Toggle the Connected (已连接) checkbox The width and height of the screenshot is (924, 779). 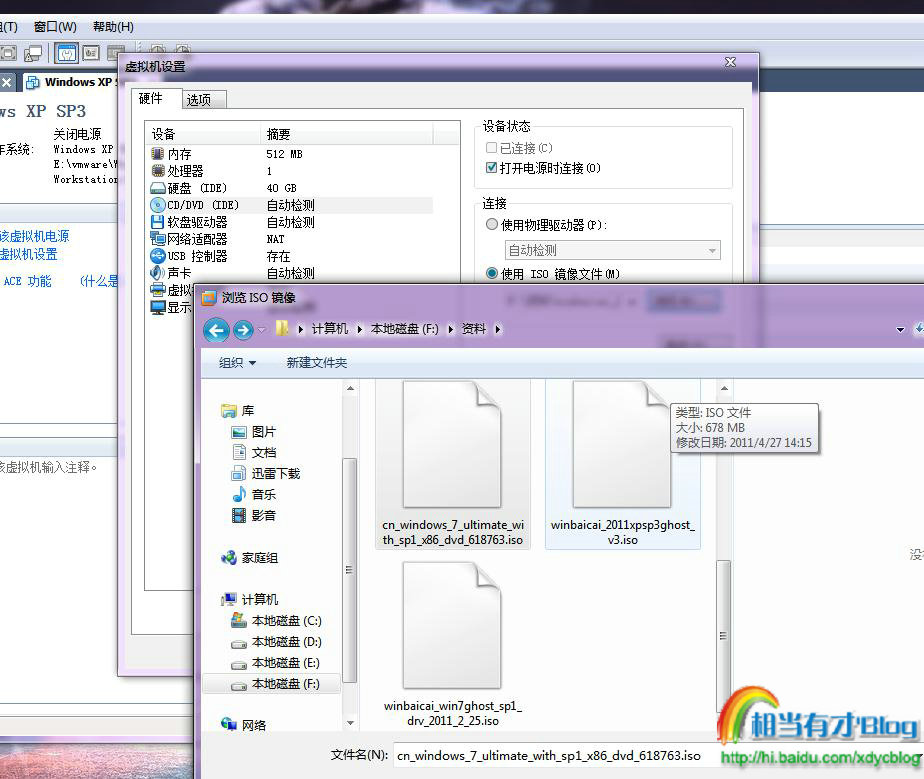tap(491, 147)
